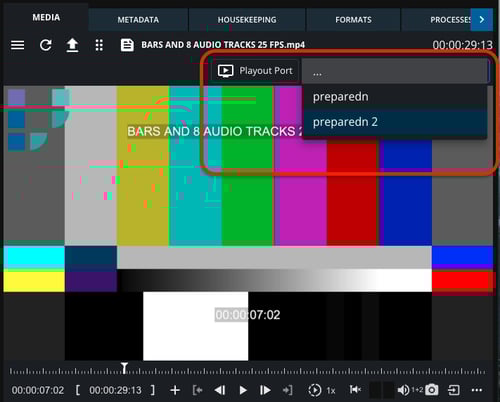Start playback with the play button
The width and height of the screenshot is (500, 402).
243,390
